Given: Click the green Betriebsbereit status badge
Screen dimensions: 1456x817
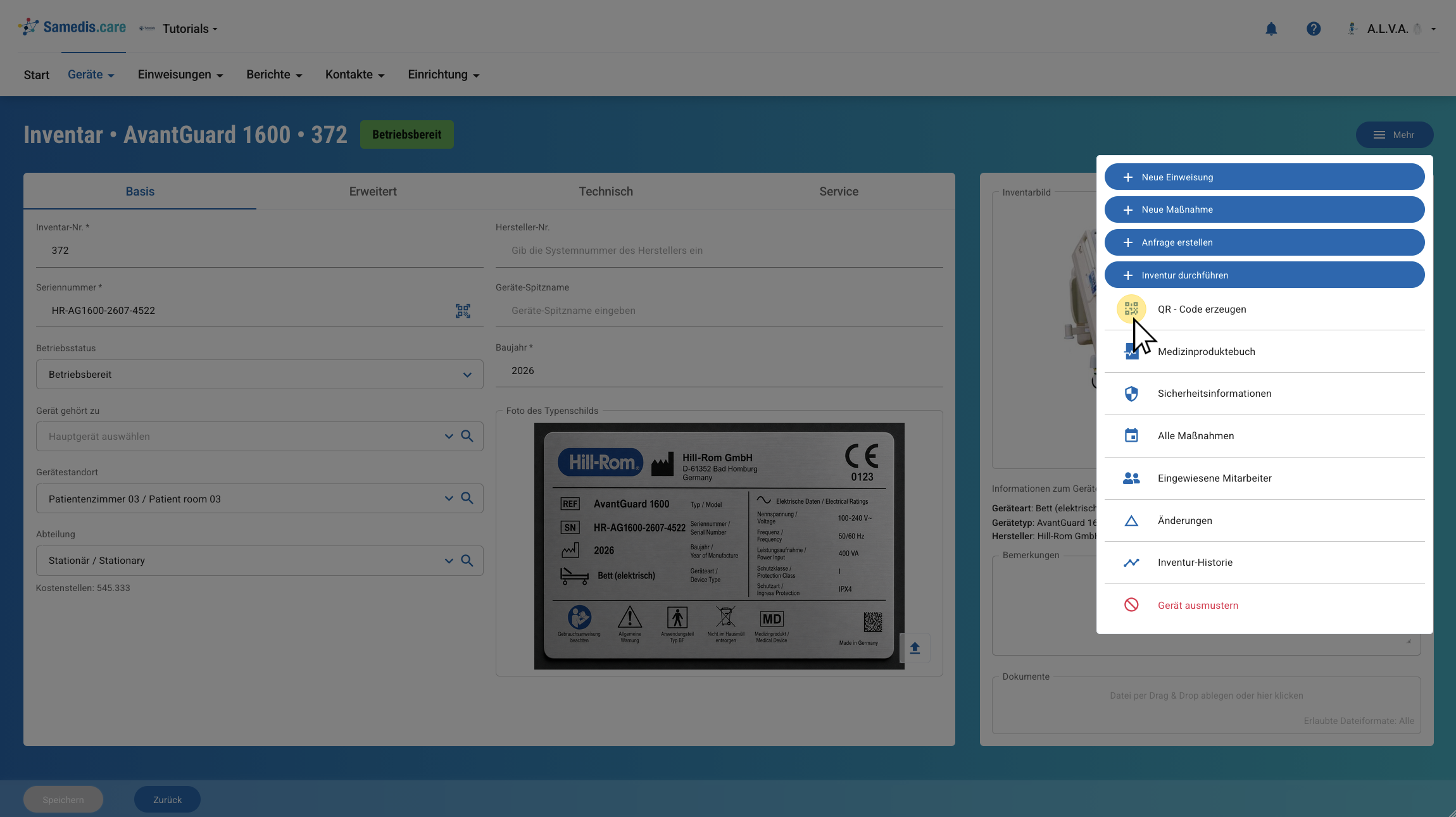Looking at the screenshot, I should click(x=407, y=135).
